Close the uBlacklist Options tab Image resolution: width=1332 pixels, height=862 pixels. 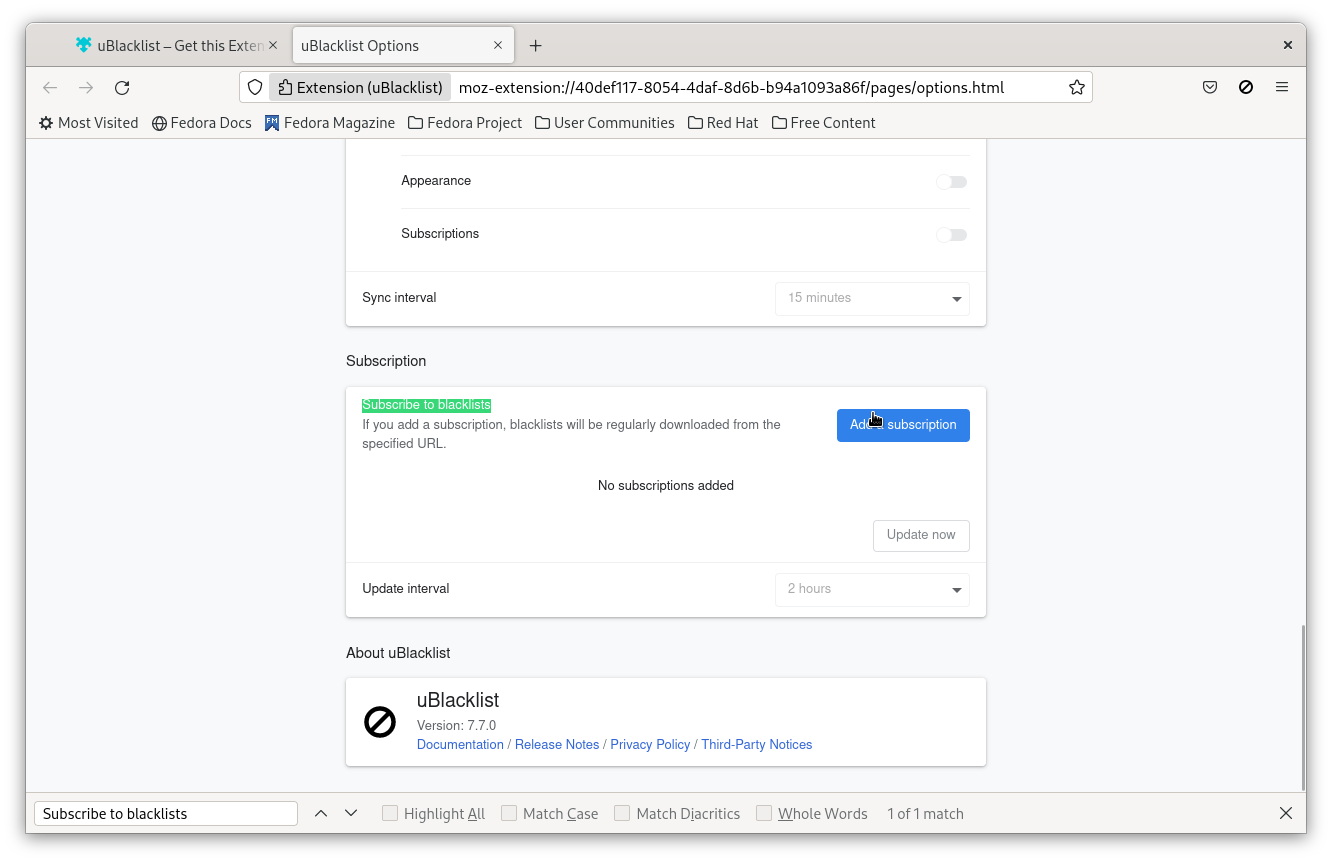pos(498,46)
